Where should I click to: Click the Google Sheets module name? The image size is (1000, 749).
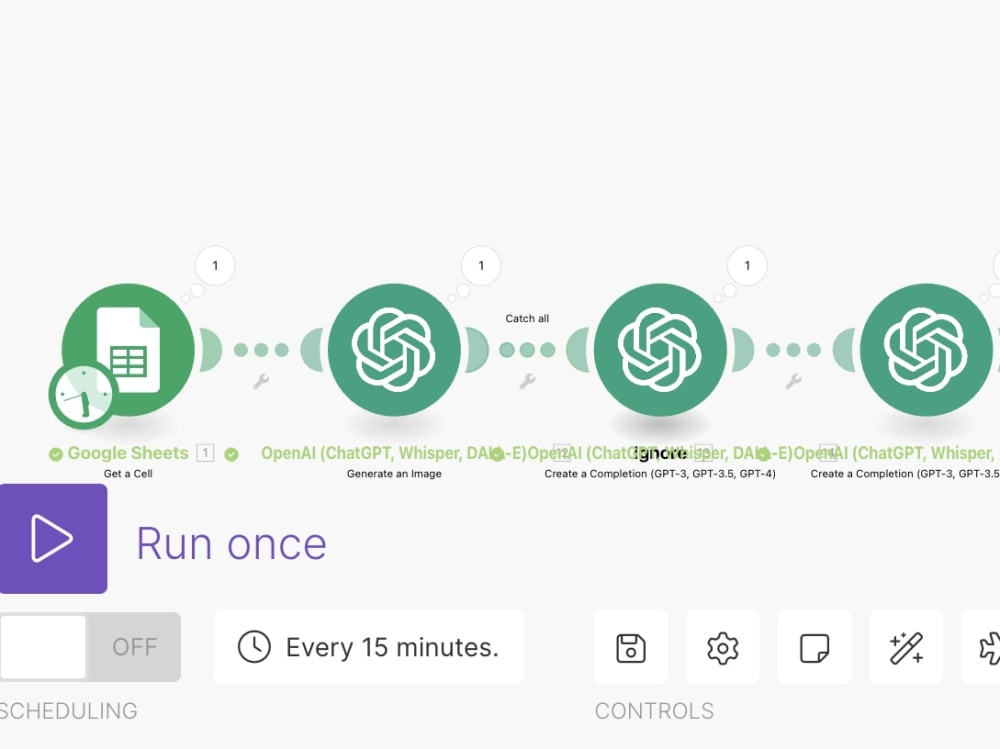pyautogui.click(x=128, y=453)
